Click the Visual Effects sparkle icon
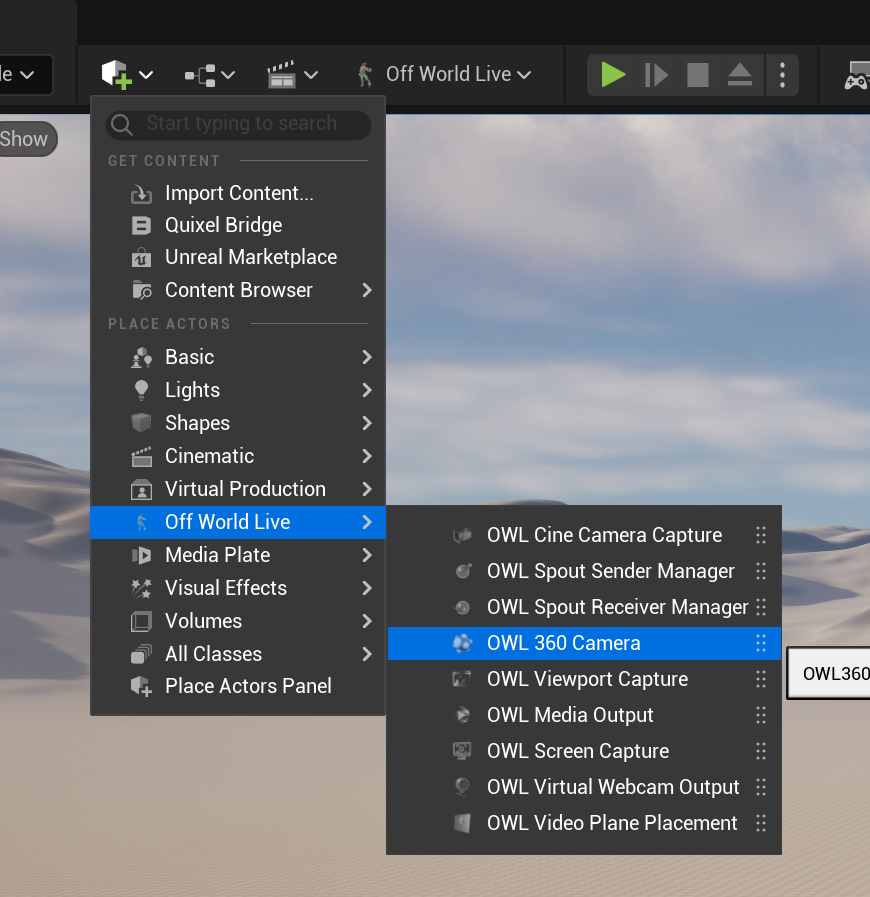 (x=141, y=589)
